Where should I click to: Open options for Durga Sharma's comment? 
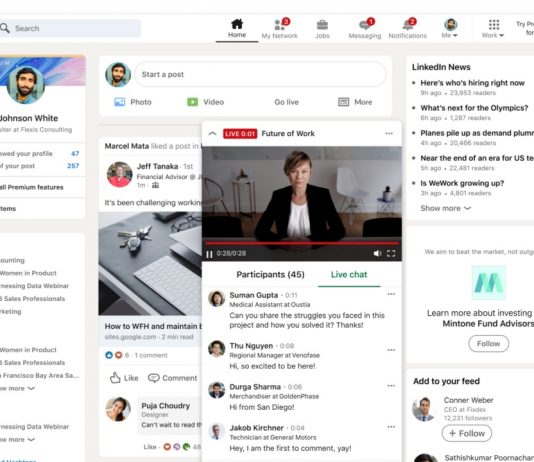(x=391, y=386)
